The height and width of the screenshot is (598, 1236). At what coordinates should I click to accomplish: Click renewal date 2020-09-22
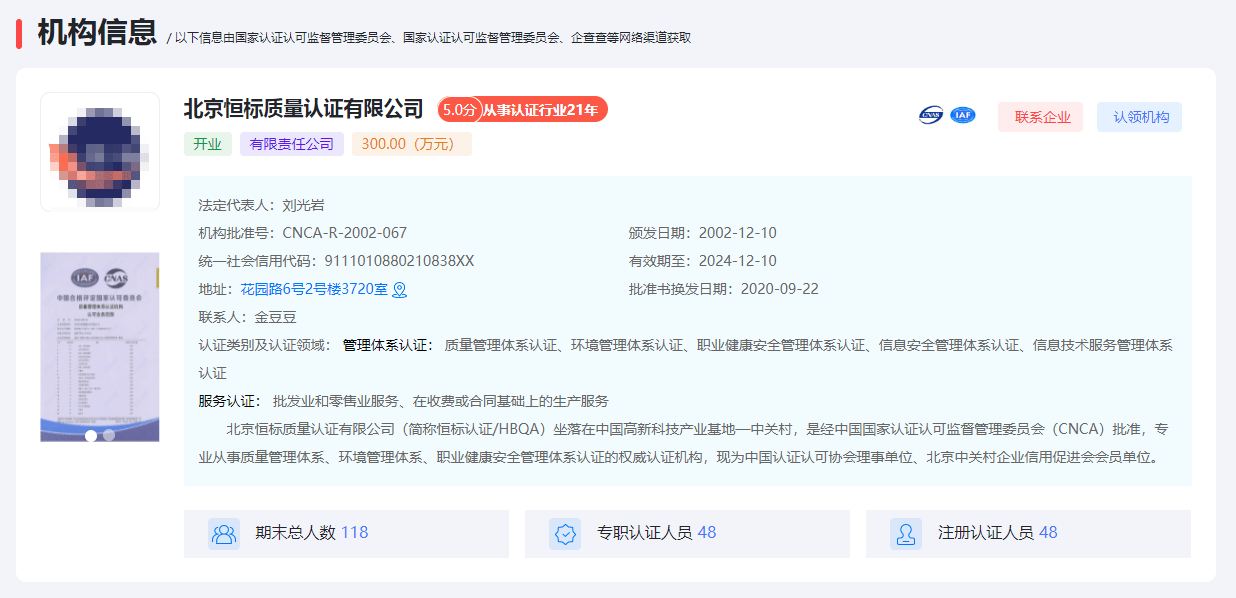pyautogui.click(x=780, y=289)
